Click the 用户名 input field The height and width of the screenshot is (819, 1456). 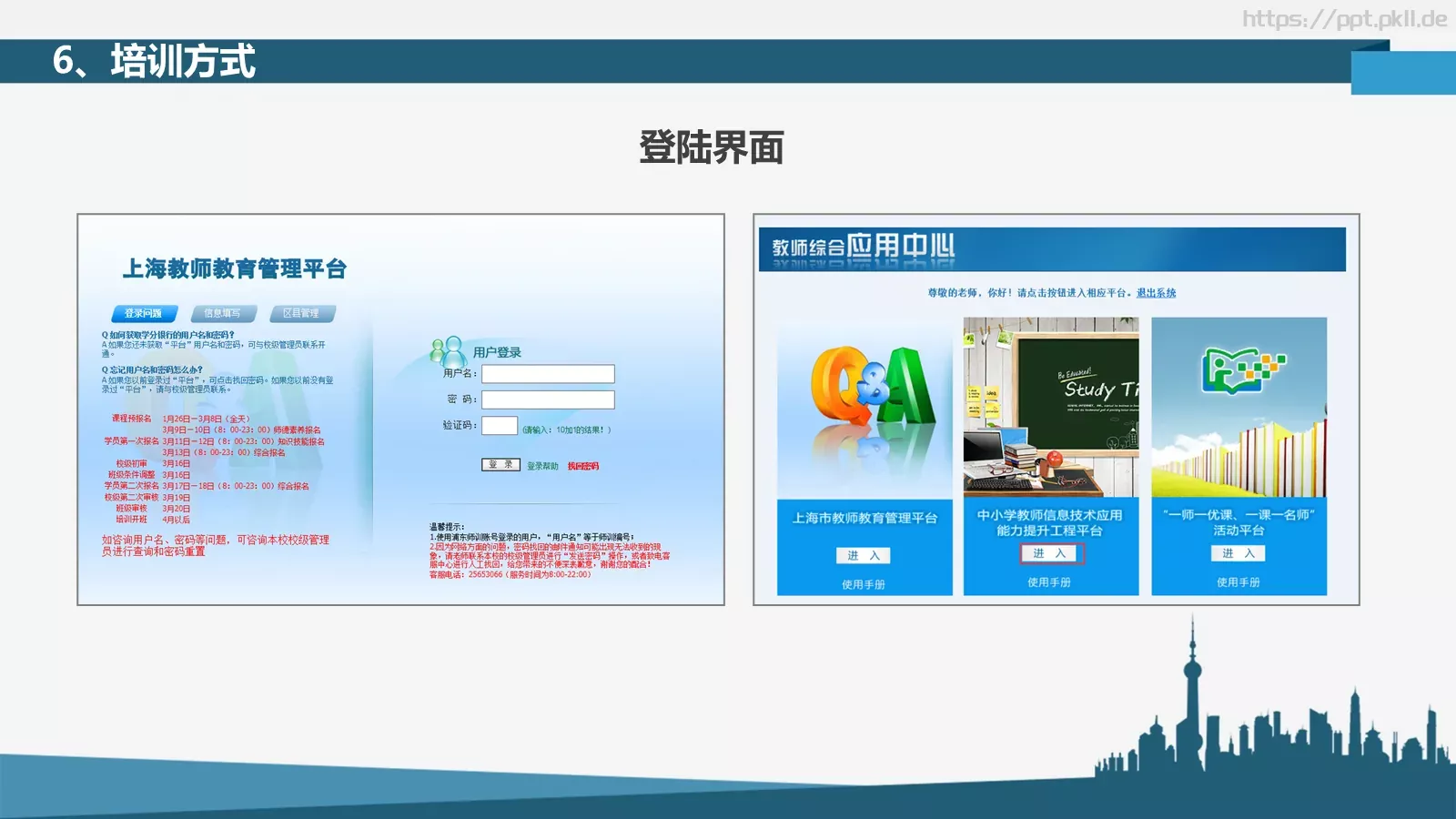(548, 374)
